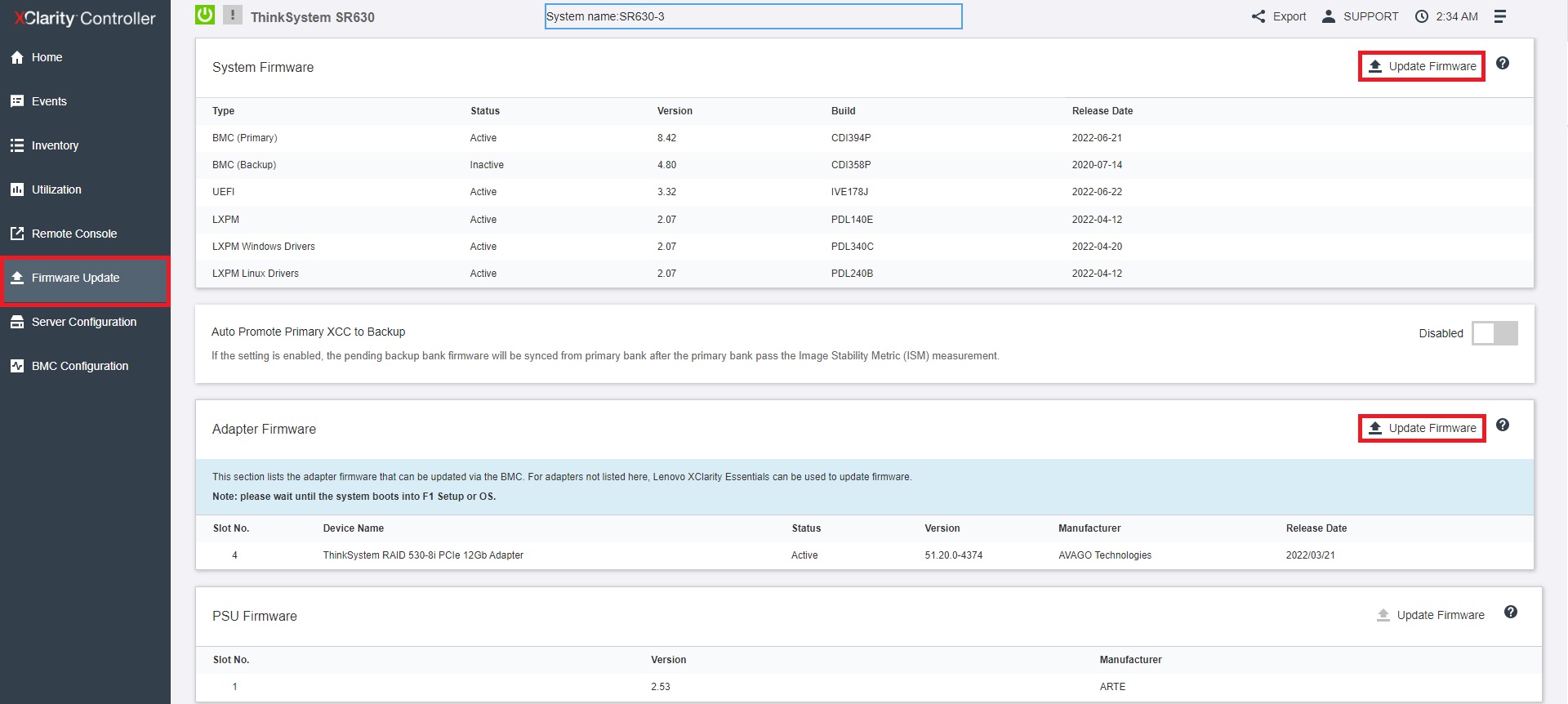
Task: Open help for System Firmware section
Action: click(x=1503, y=64)
